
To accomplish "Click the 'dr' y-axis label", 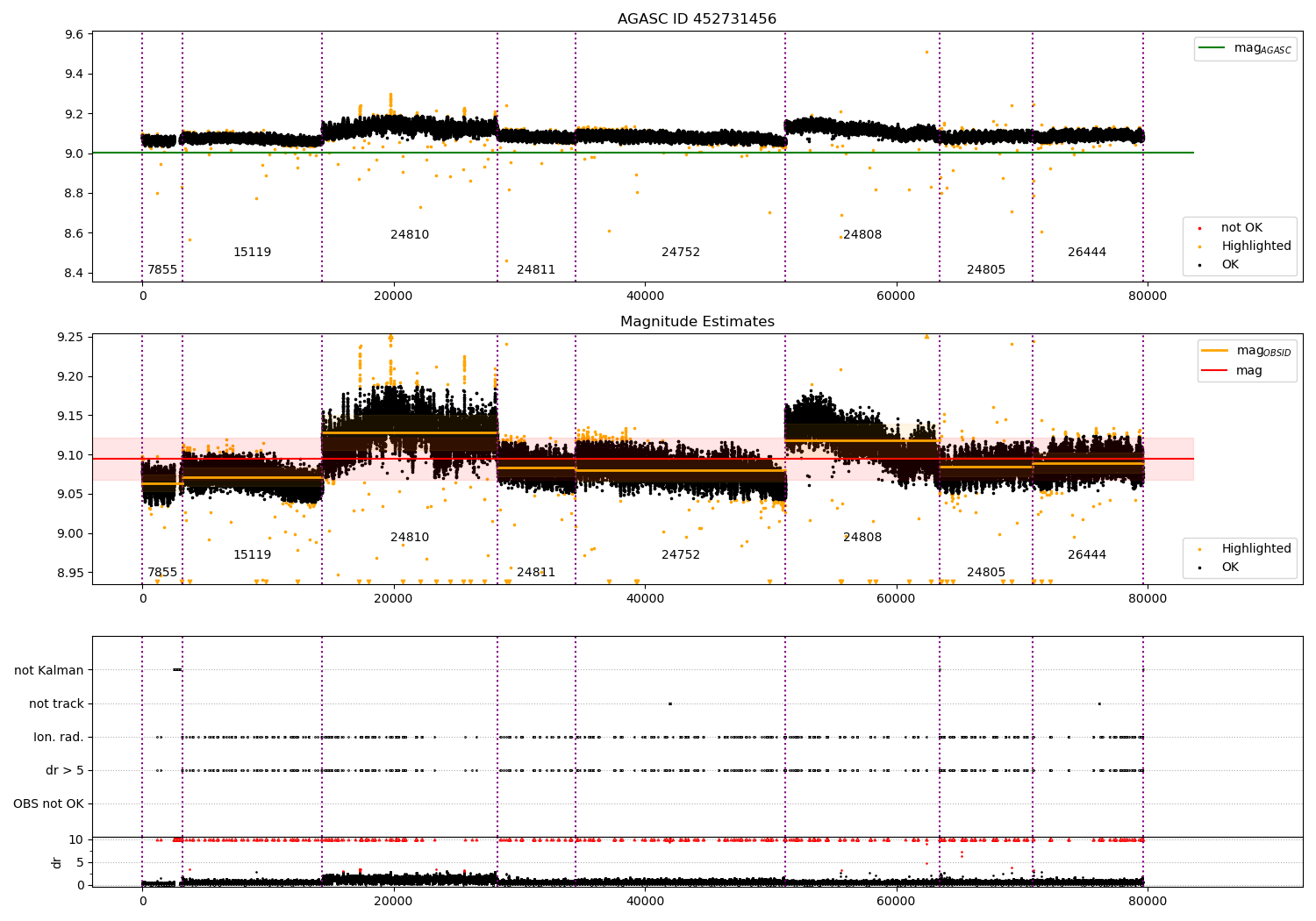I will click(57, 862).
